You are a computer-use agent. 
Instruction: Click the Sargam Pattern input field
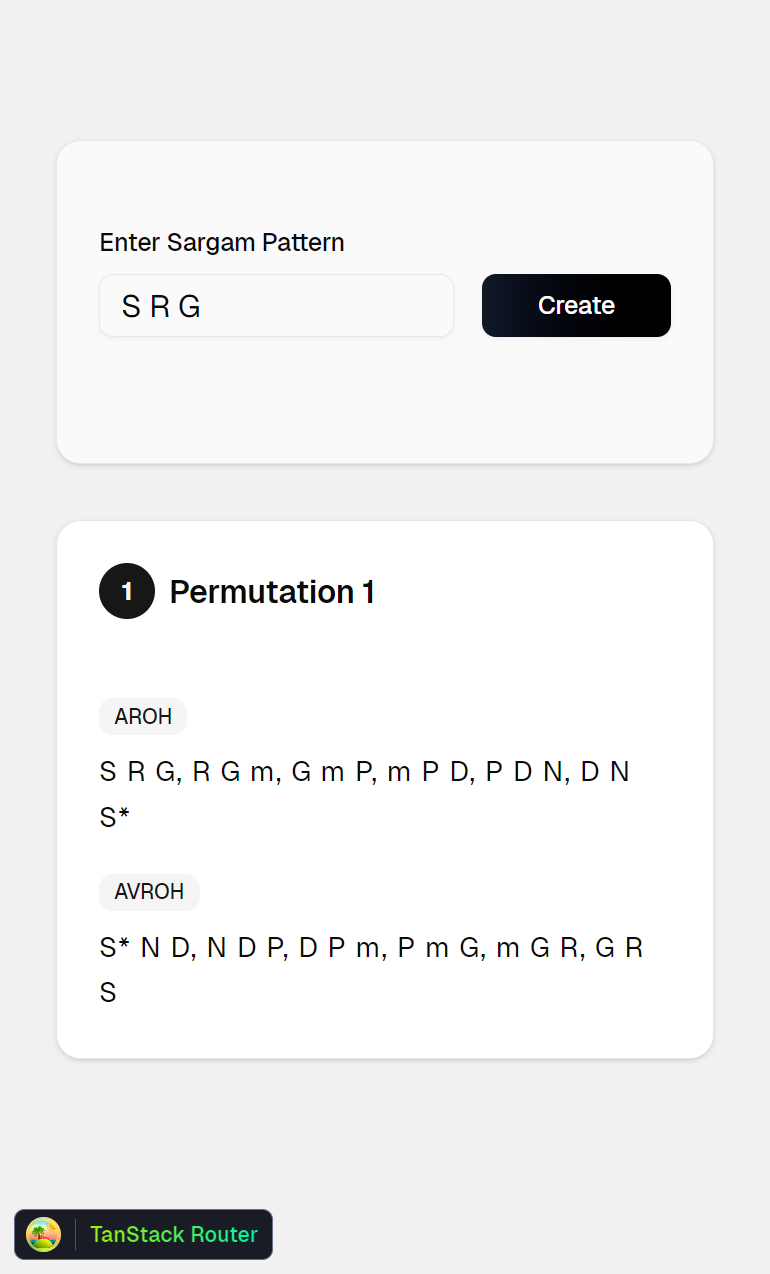click(x=276, y=306)
